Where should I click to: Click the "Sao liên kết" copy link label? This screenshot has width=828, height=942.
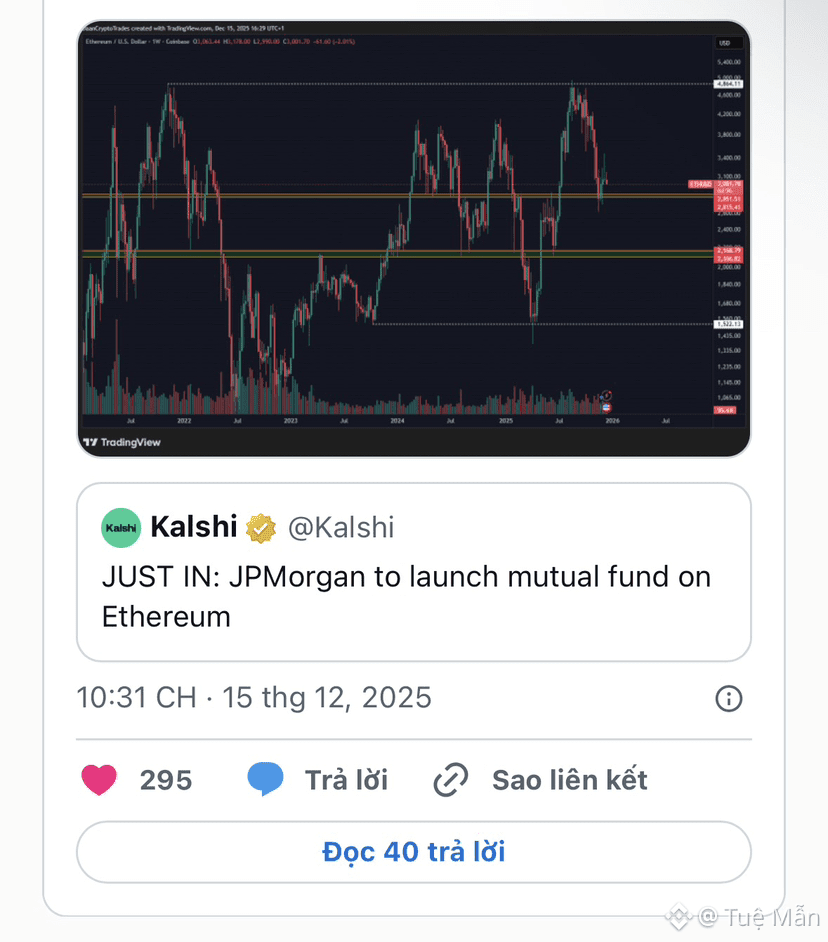569,780
